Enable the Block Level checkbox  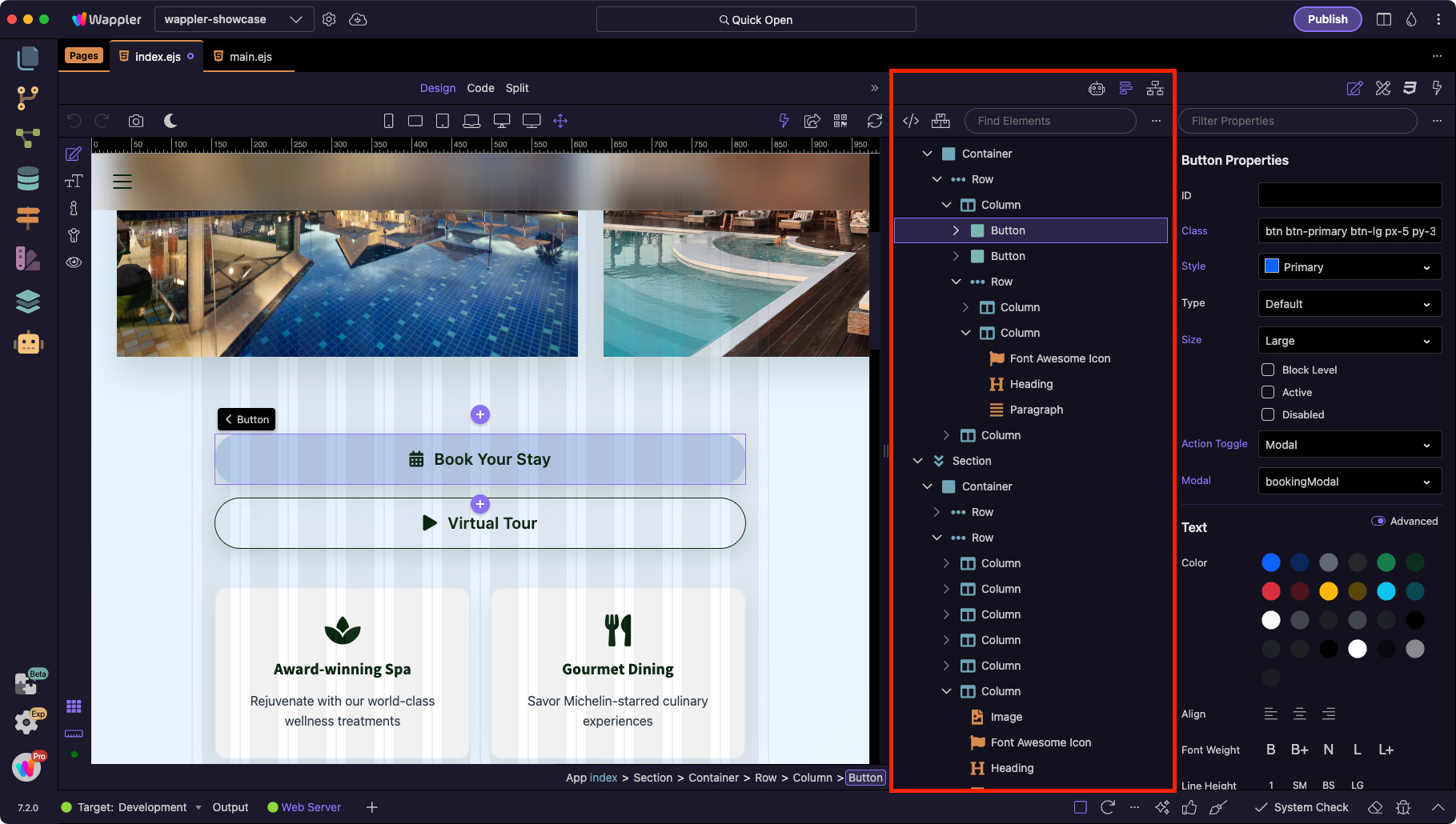click(1268, 370)
